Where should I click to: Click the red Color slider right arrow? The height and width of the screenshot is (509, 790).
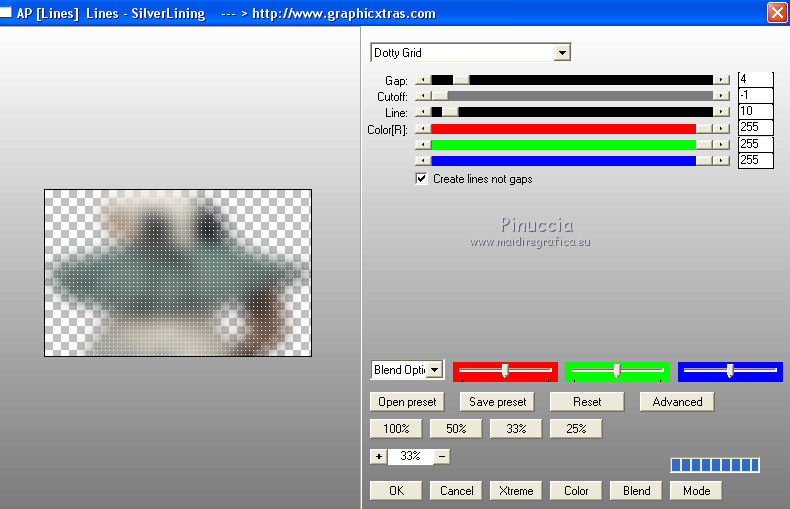click(721, 129)
